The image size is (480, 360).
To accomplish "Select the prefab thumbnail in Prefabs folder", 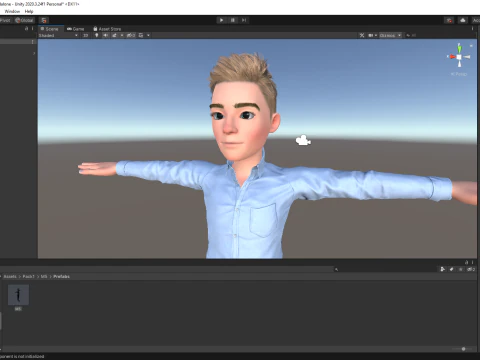I will (18, 295).
